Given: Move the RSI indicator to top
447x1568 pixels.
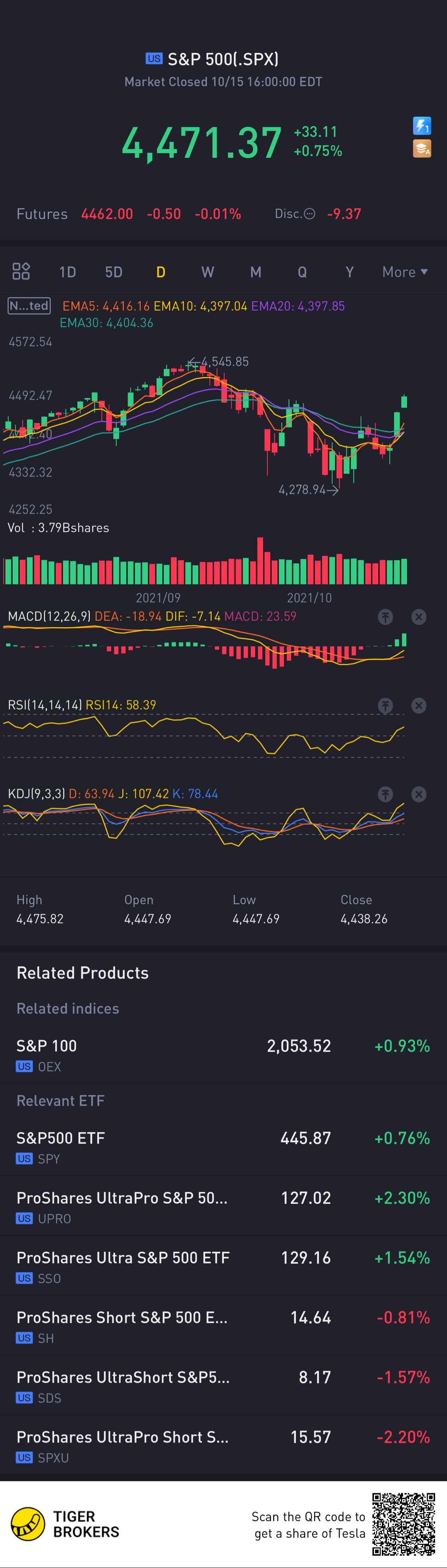Looking at the screenshot, I should 385,705.
